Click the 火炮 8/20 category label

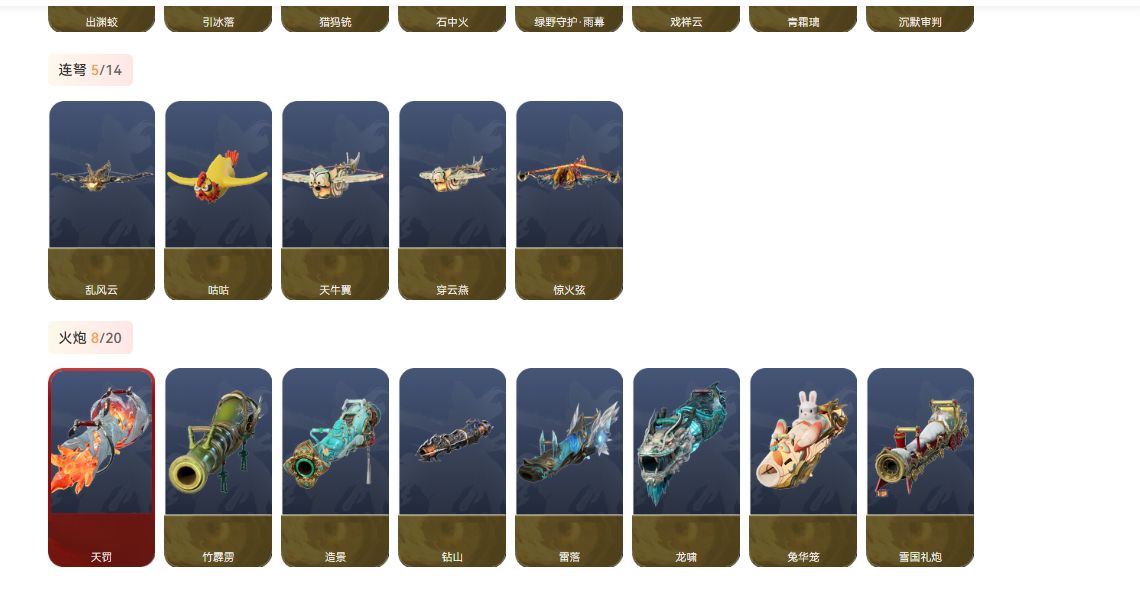tap(90, 338)
